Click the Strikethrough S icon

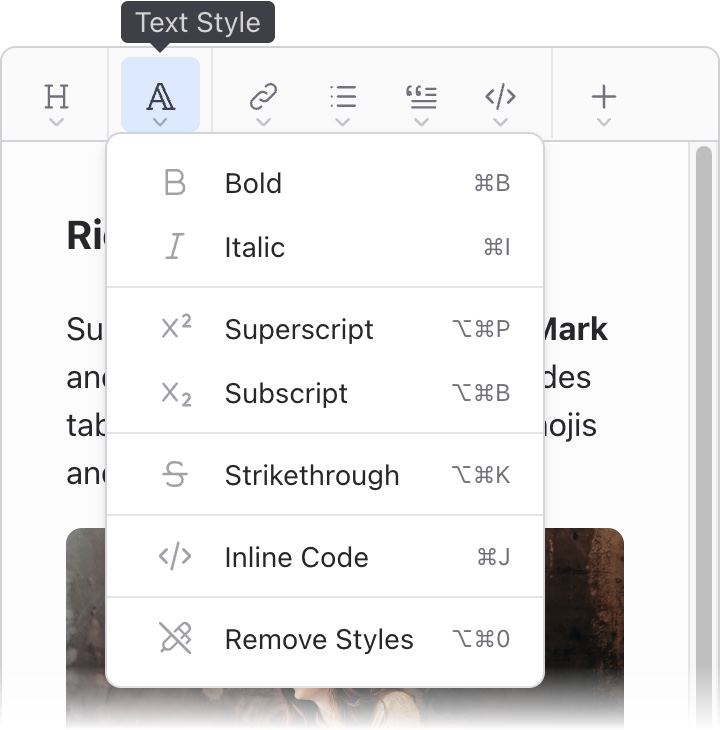click(175, 474)
